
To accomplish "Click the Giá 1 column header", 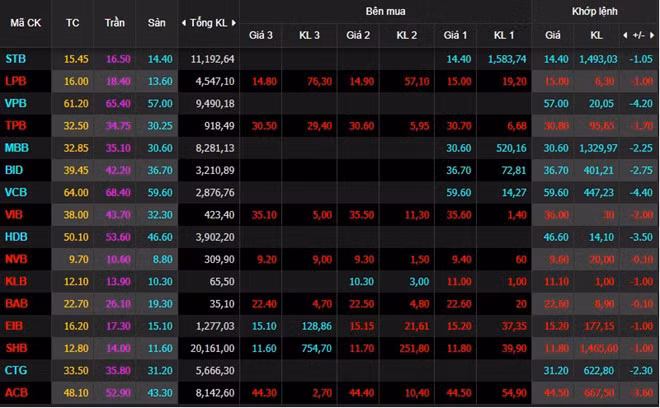I will click(x=457, y=35).
